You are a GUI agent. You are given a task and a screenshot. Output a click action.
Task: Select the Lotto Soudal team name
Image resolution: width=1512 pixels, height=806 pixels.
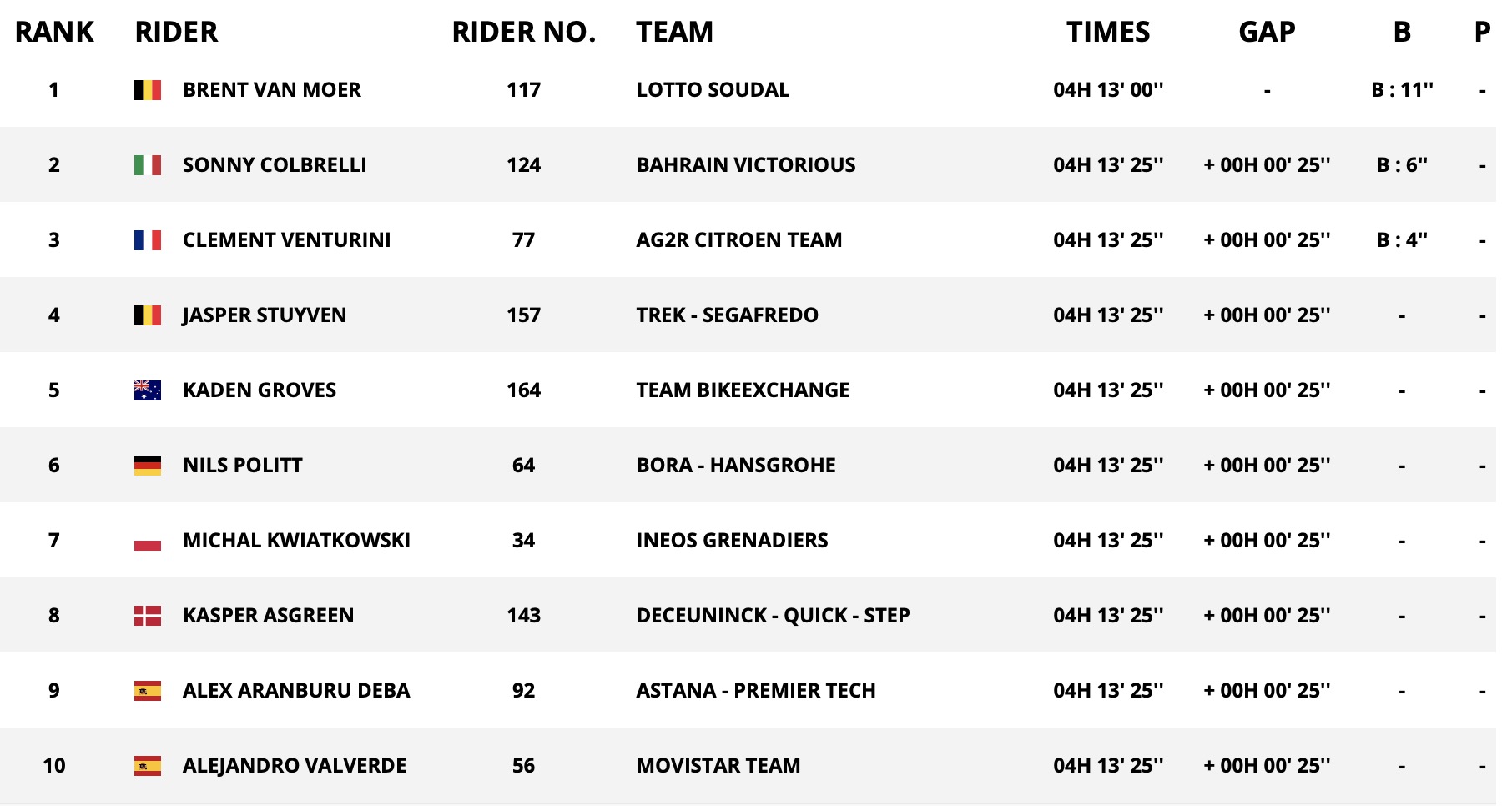coord(713,90)
